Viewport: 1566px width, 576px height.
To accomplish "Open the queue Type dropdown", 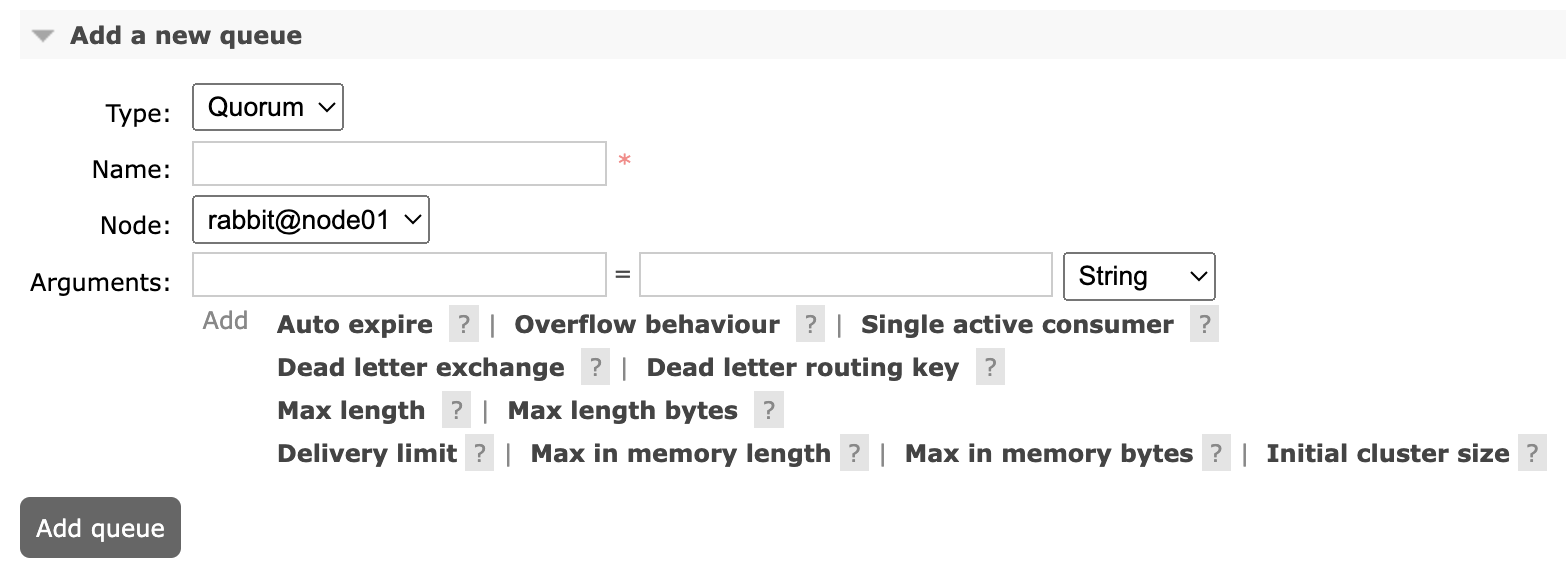I will pyautogui.click(x=268, y=108).
